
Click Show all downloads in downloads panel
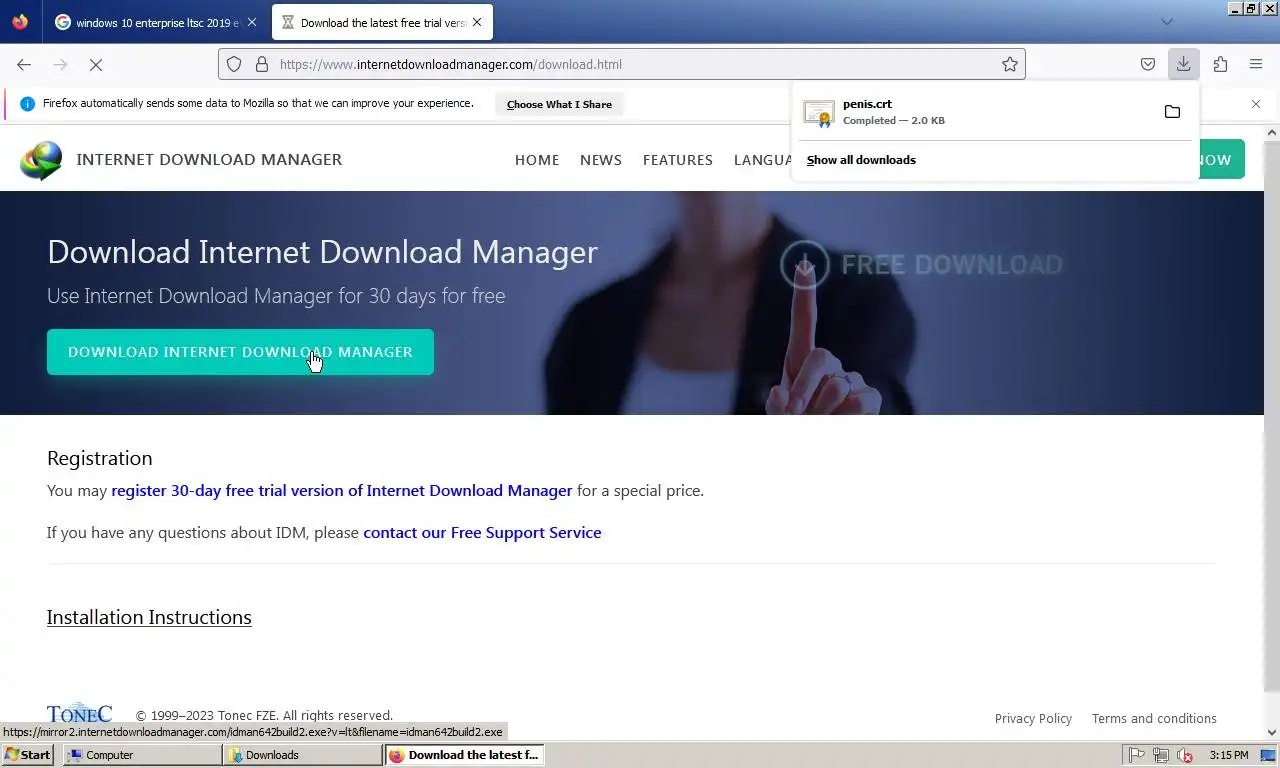point(861,160)
